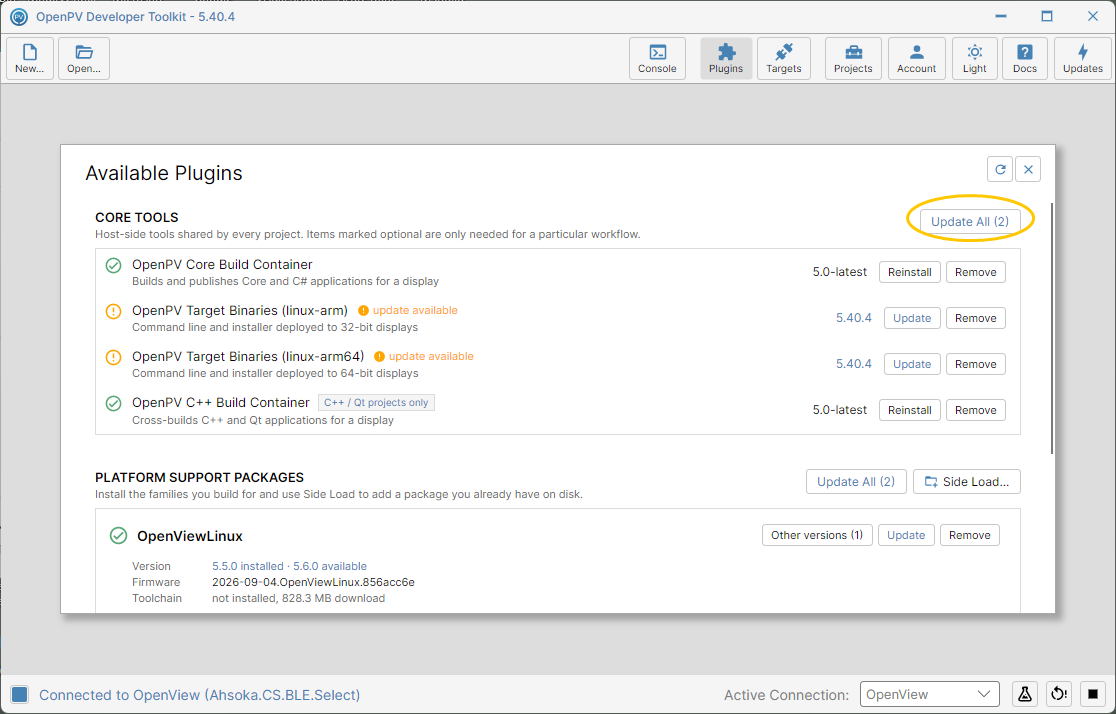Select the Plugins toolbar button
The height and width of the screenshot is (714, 1116).
click(726, 58)
